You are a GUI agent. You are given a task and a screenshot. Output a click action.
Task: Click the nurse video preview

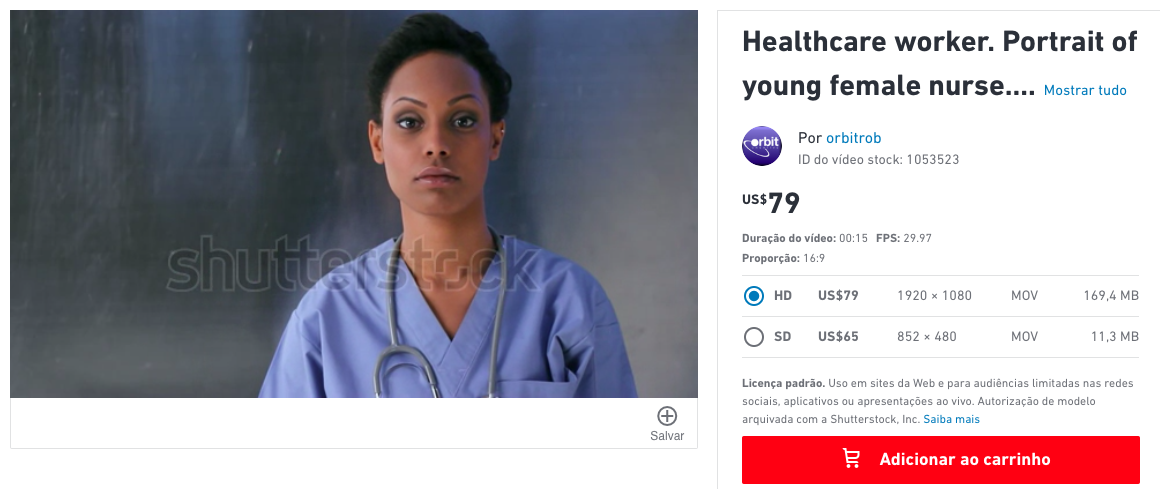point(354,204)
